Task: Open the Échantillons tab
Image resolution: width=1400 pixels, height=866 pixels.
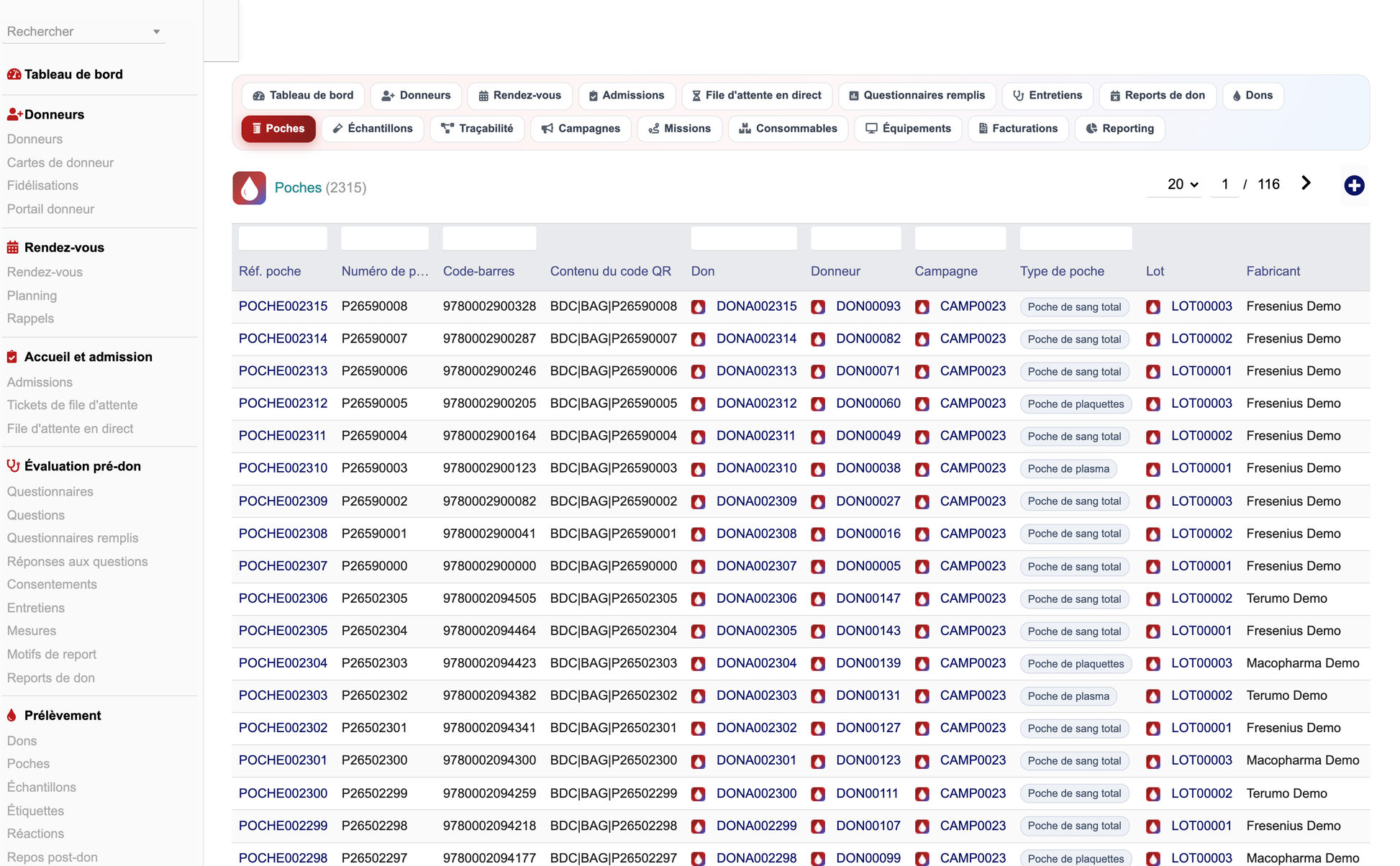Action: (x=373, y=129)
